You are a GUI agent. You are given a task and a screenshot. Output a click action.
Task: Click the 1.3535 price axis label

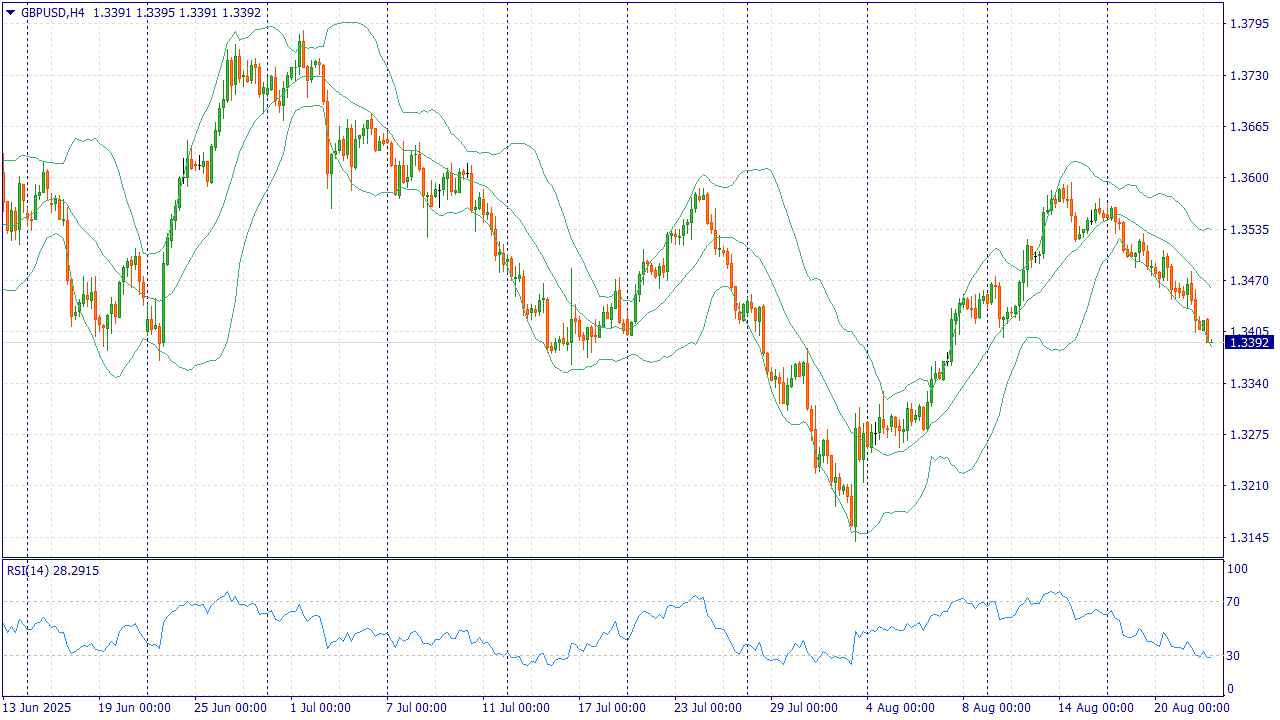(x=1249, y=229)
